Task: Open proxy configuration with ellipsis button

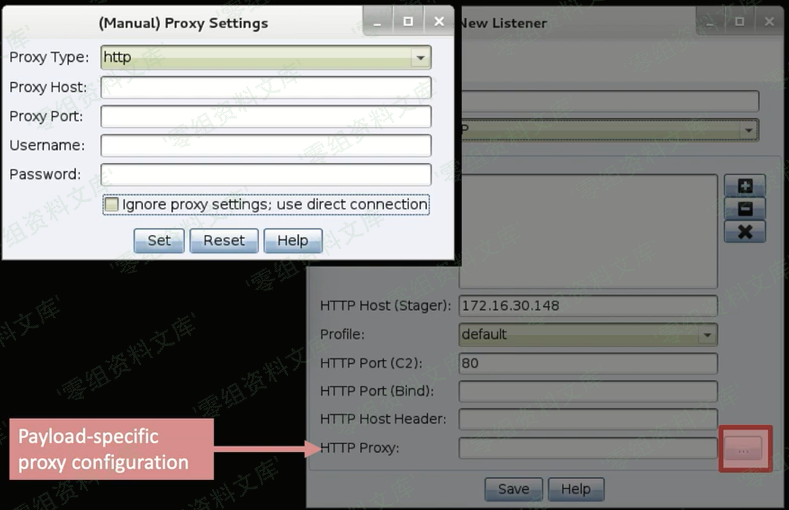Action: point(743,449)
